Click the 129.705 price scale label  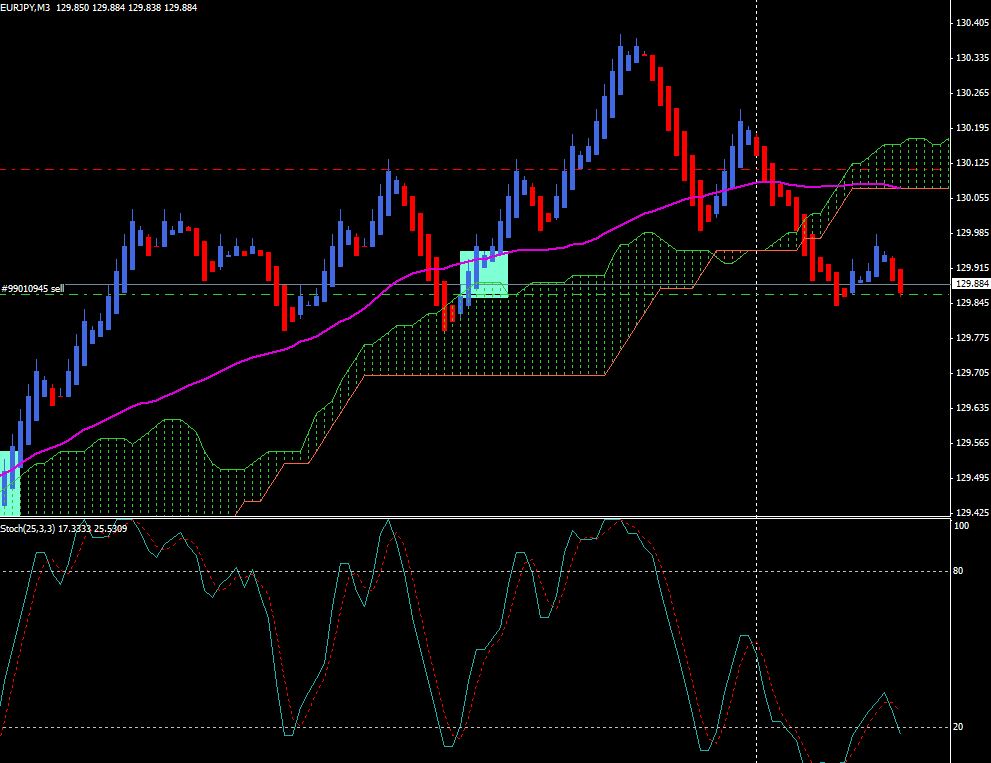[972, 373]
